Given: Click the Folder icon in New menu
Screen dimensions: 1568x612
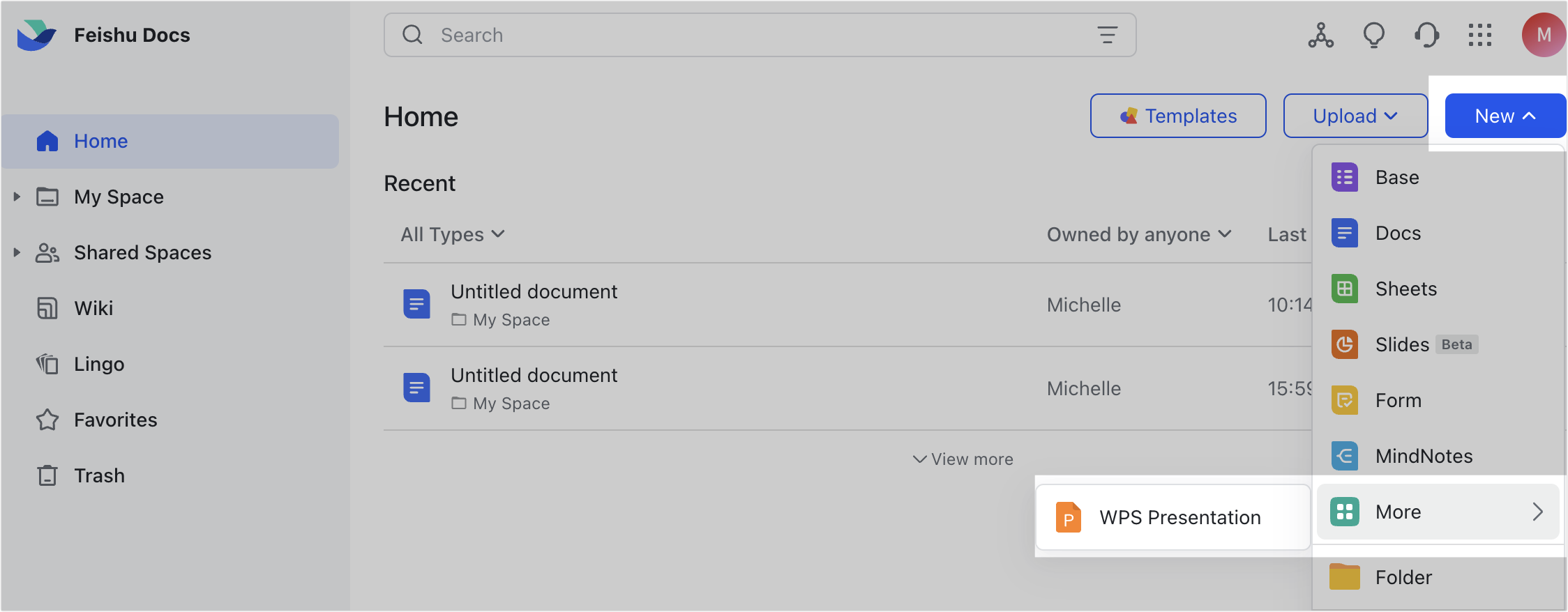Looking at the screenshot, I should point(1344,577).
